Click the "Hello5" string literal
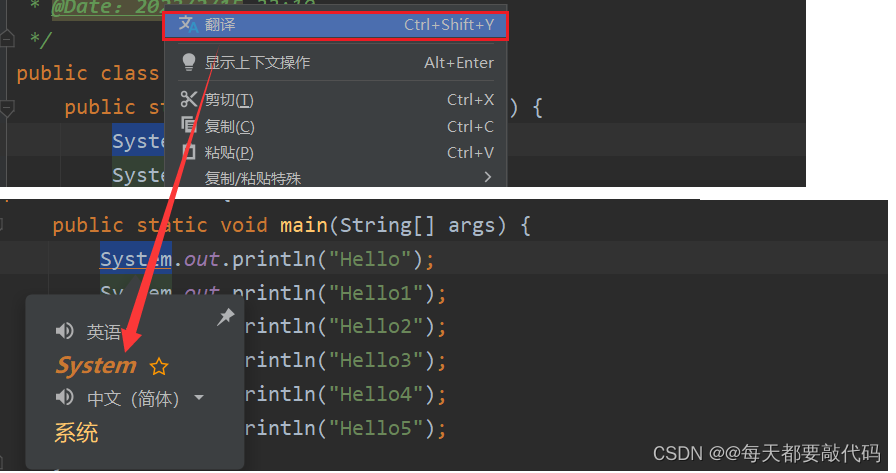 375,428
